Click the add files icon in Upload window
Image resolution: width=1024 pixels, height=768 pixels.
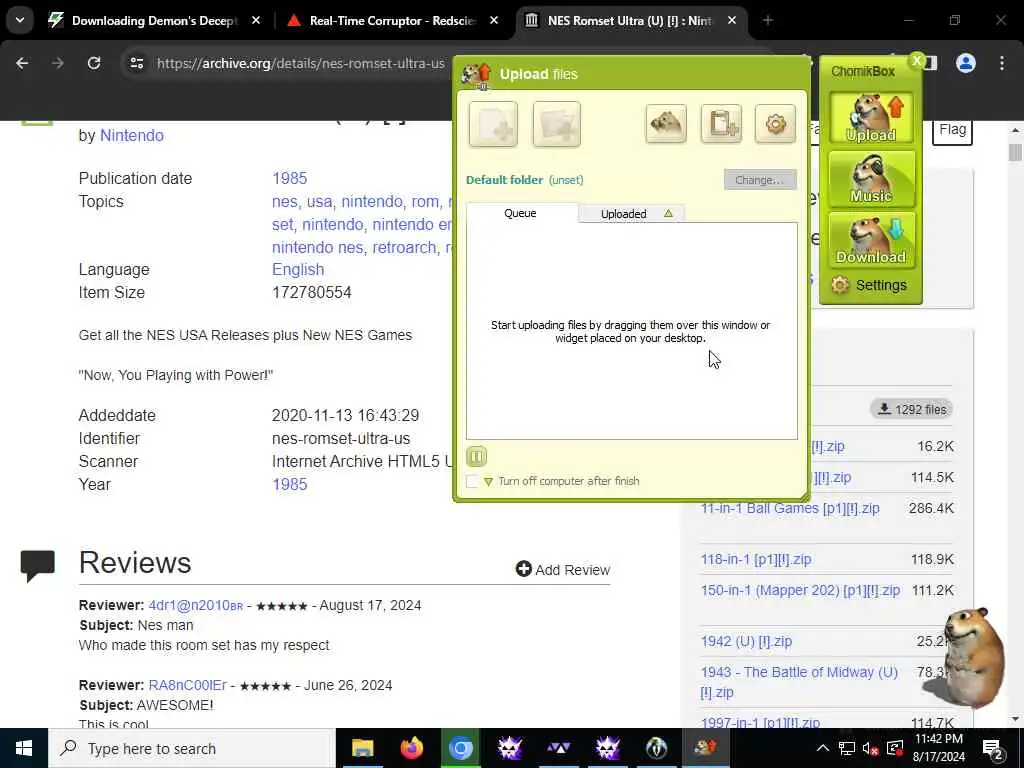(493, 124)
